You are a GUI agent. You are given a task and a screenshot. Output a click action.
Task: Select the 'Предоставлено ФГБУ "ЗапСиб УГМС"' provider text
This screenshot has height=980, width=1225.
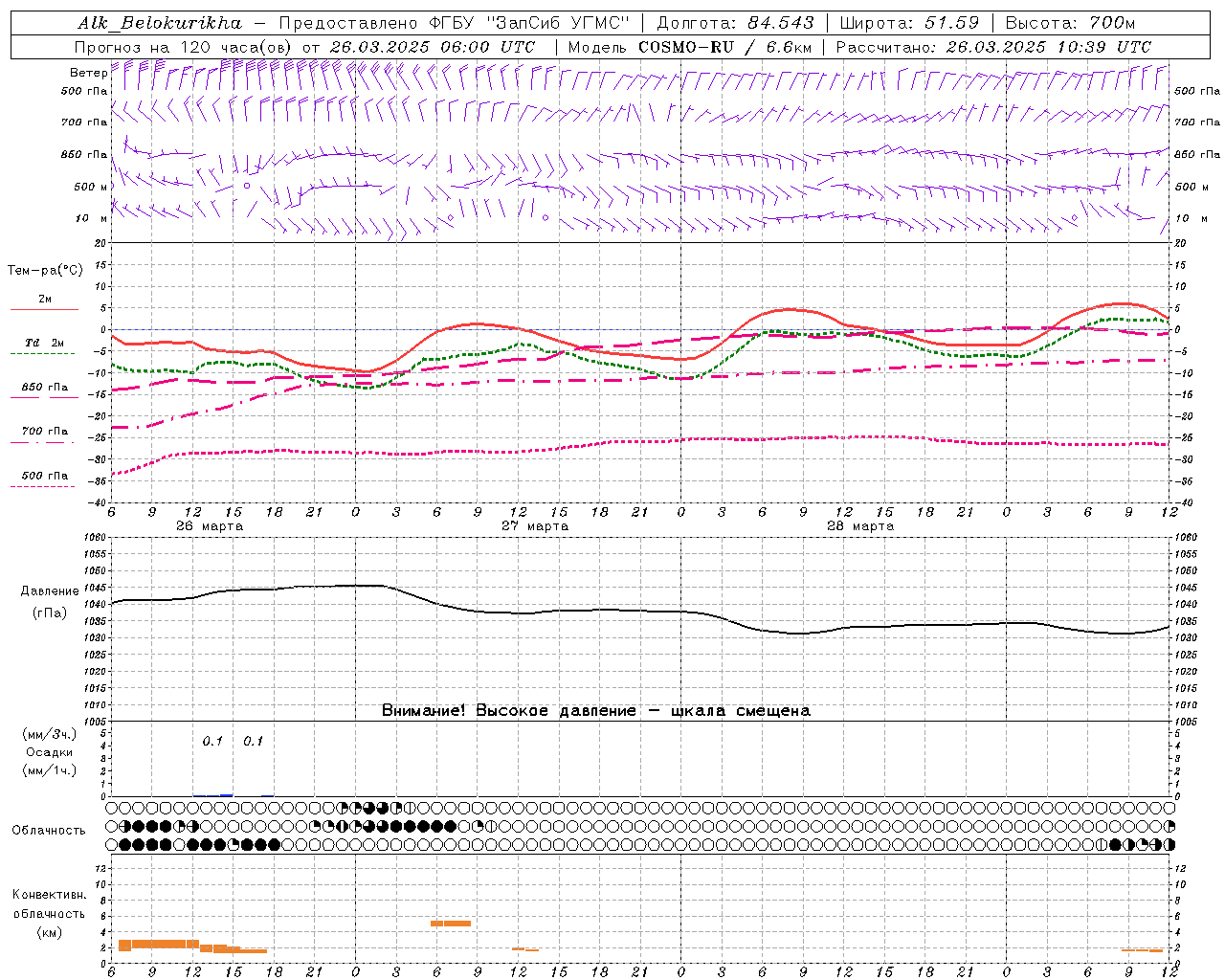pos(455,23)
